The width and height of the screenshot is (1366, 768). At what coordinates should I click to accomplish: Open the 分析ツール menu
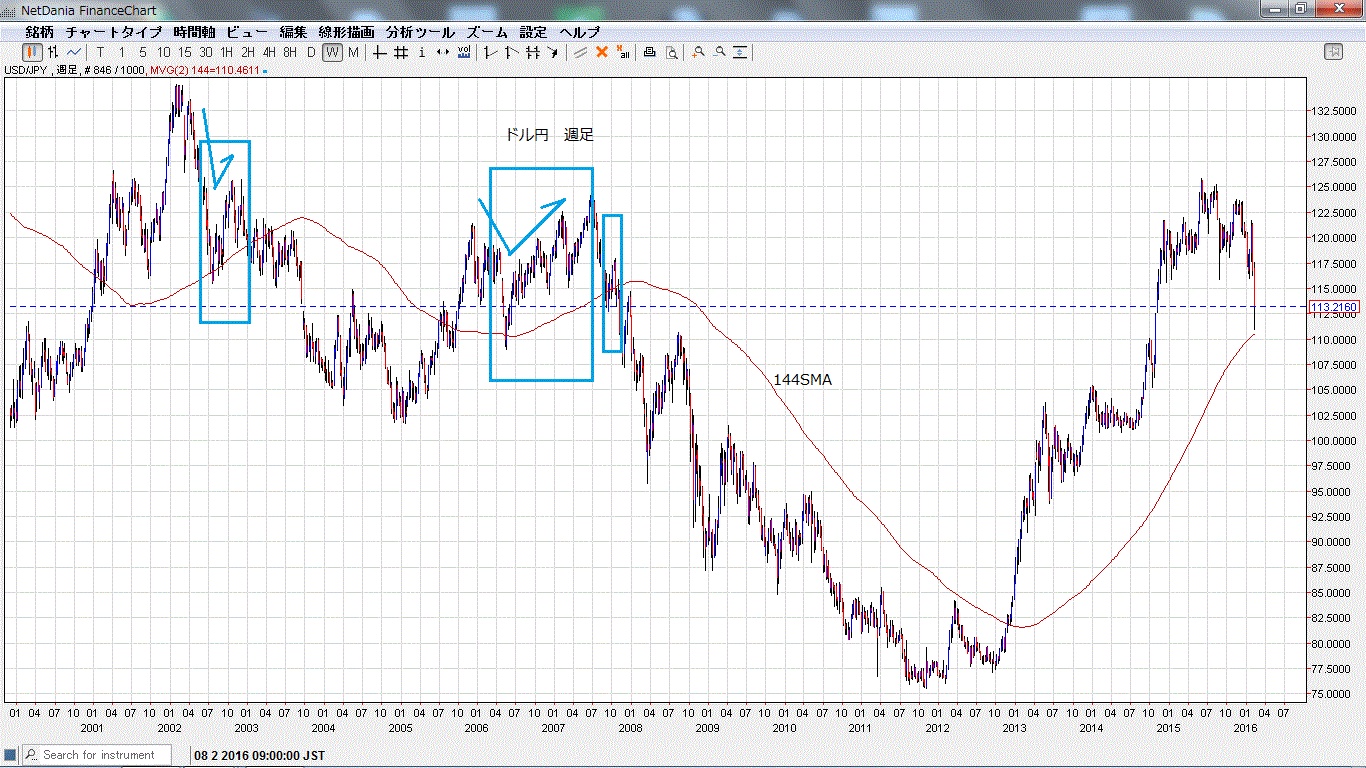coord(420,32)
